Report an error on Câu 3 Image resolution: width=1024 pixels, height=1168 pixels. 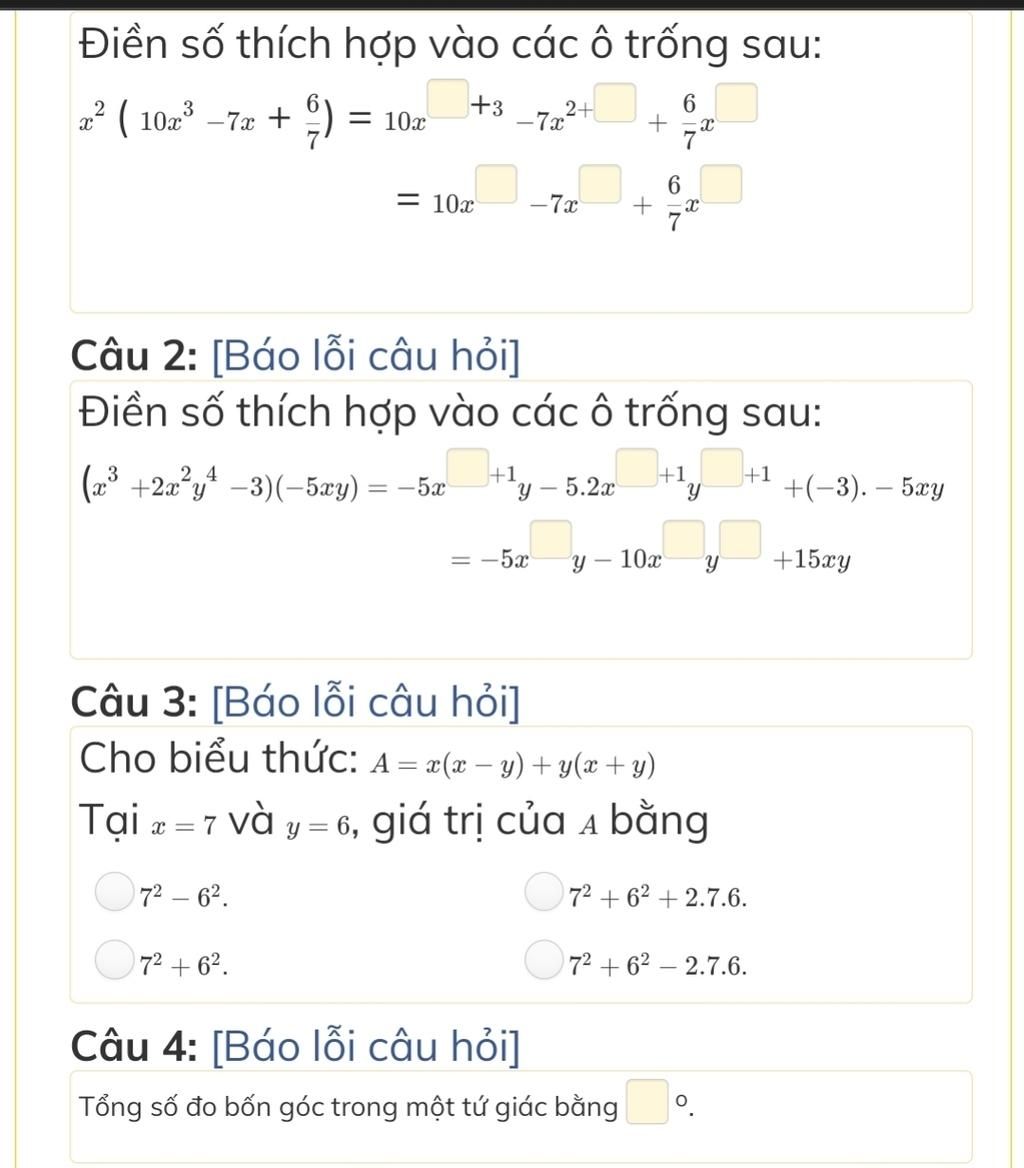(x=366, y=702)
